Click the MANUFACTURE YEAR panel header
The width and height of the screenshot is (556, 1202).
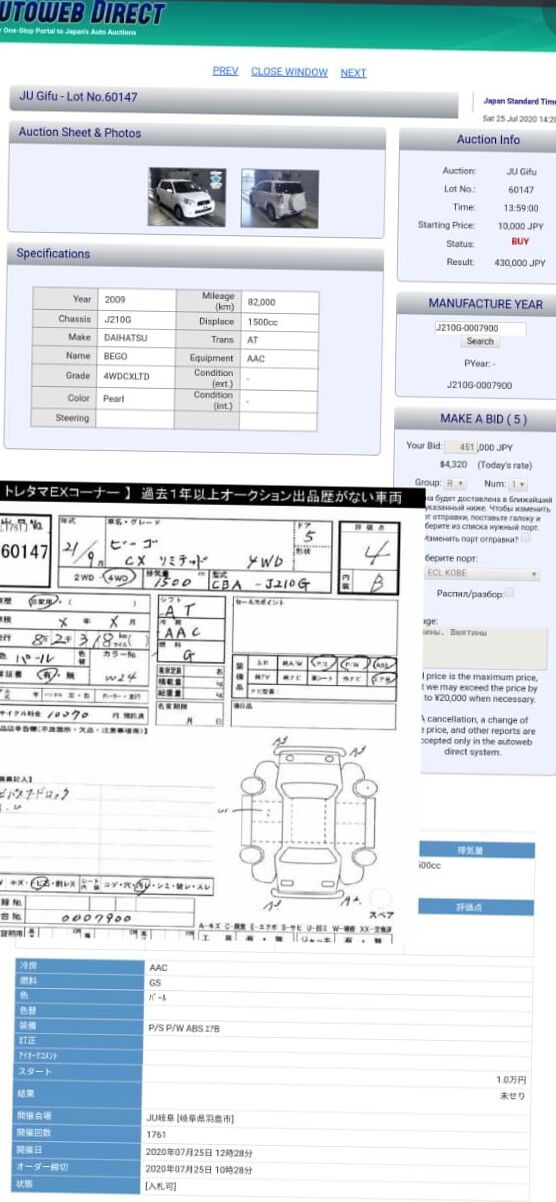[x=485, y=304]
